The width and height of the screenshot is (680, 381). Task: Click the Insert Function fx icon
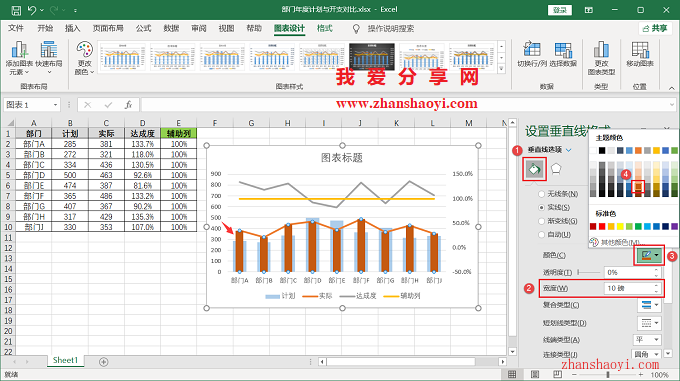(x=128, y=105)
